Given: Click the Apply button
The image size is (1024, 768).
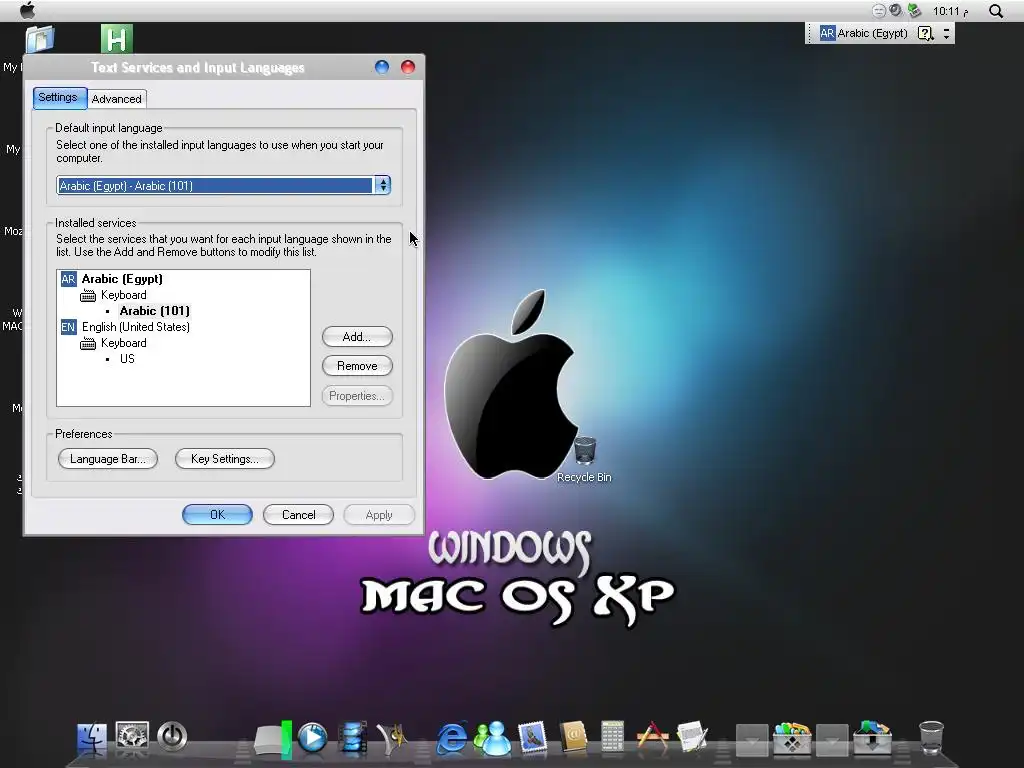Looking at the screenshot, I should point(379,515).
